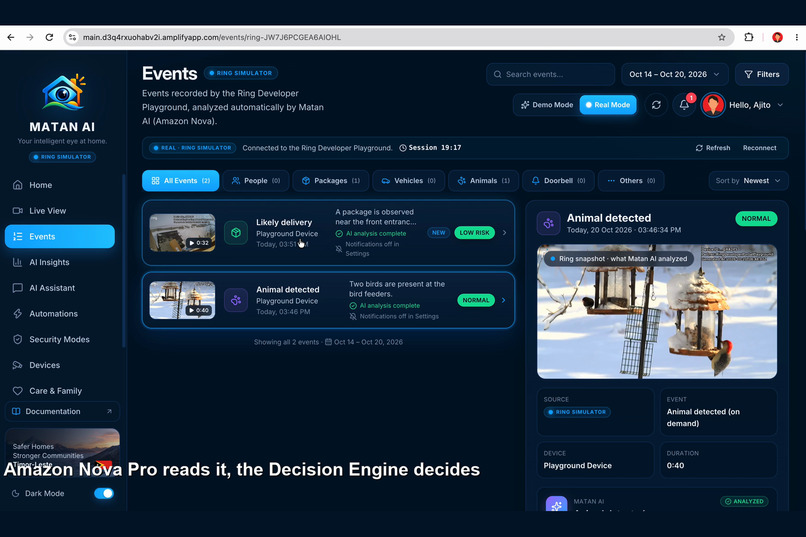Viewport: 806px width, 537px height.
Task: Click the paw icon on Animal detected event
Action: [x=236, y=300]
